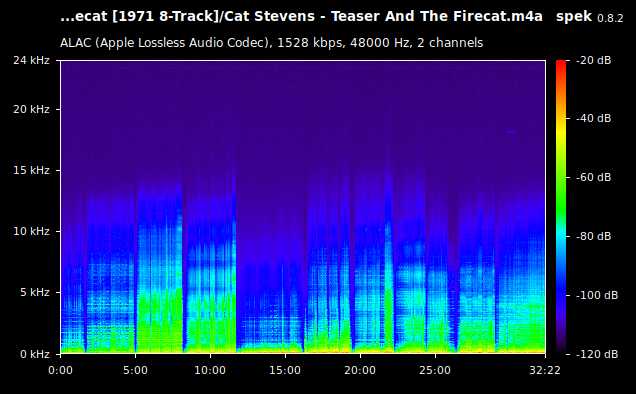The width and height of the screenshot is (636, 394).
Task: Click the 0:00 time axis label
Action: pos(60,370)
